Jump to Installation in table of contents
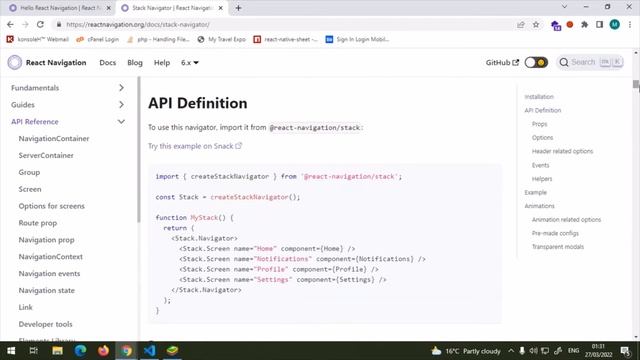Image resolution: width=640 pixels, height=360 pixels. click(x=539, y=97)
